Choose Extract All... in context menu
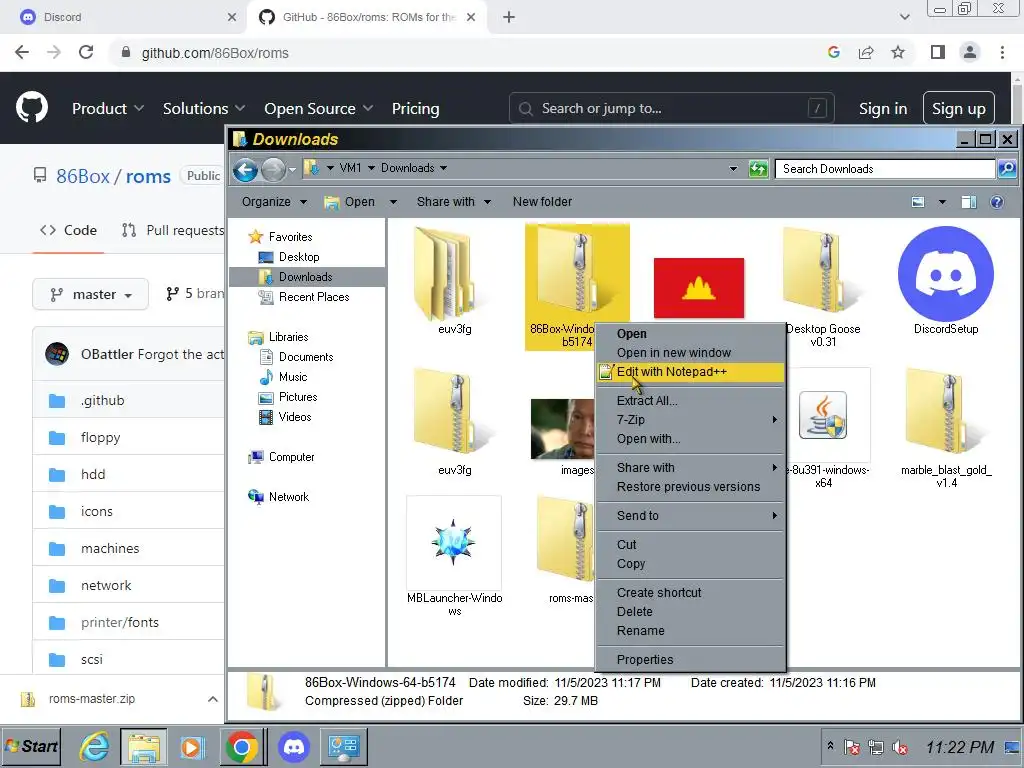This screenshot has height=768, width=1024. tap(690, 401)
